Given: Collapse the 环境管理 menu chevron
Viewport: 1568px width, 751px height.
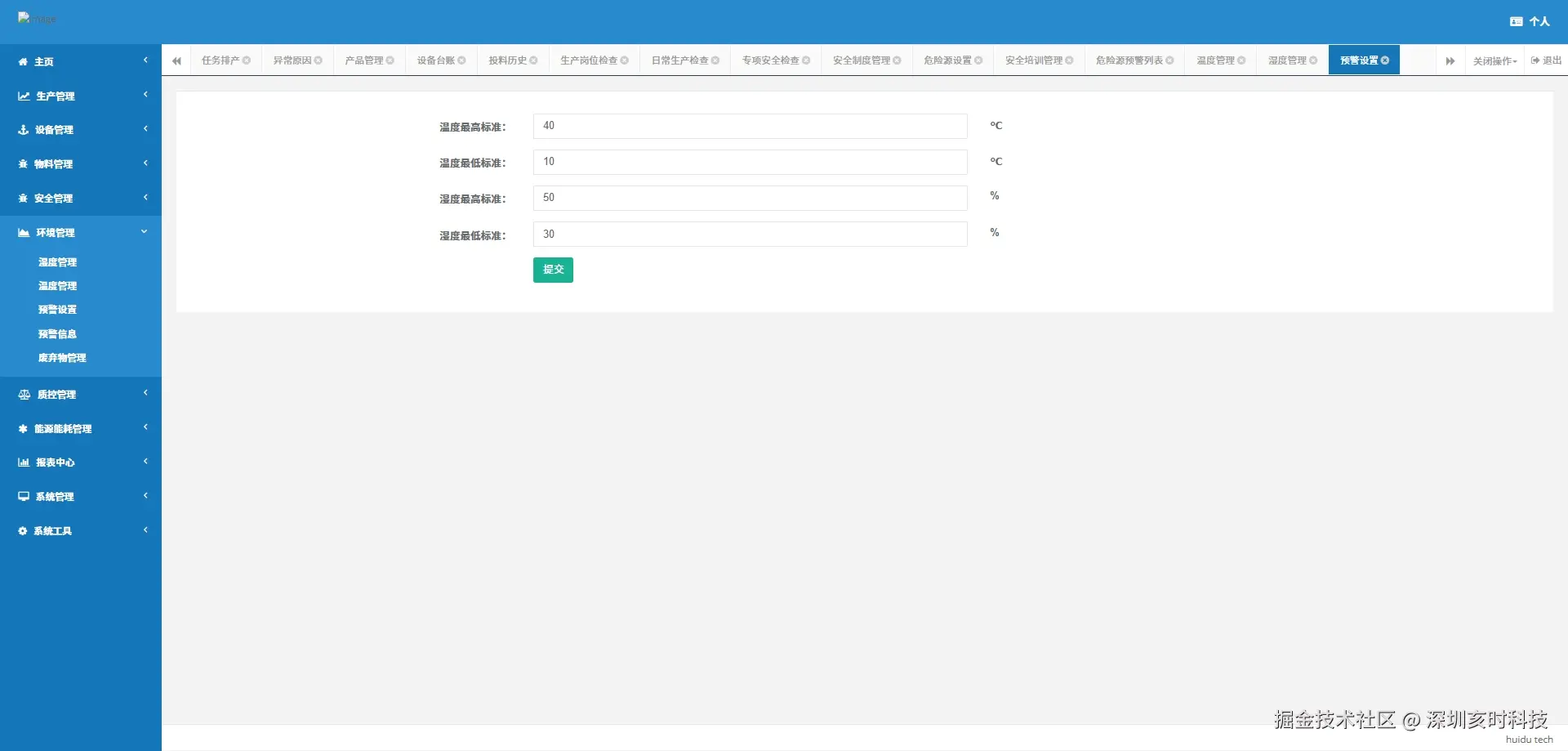Looking at the screenshot, I should (145, 232).
